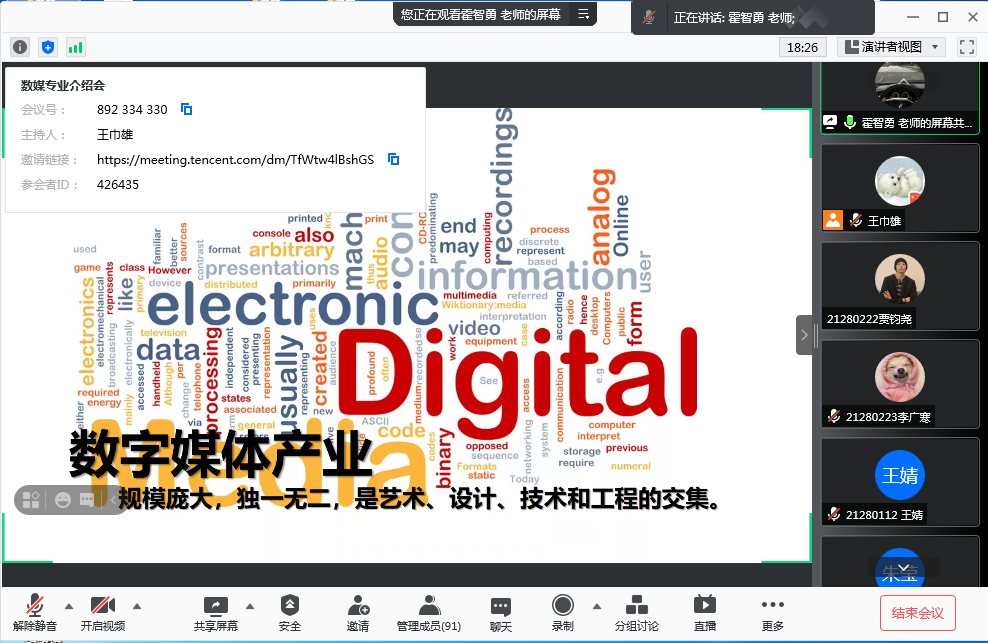988x643 pixels.
Task: Open screen-viewing options menu in top banner
Action: point(583,14)
